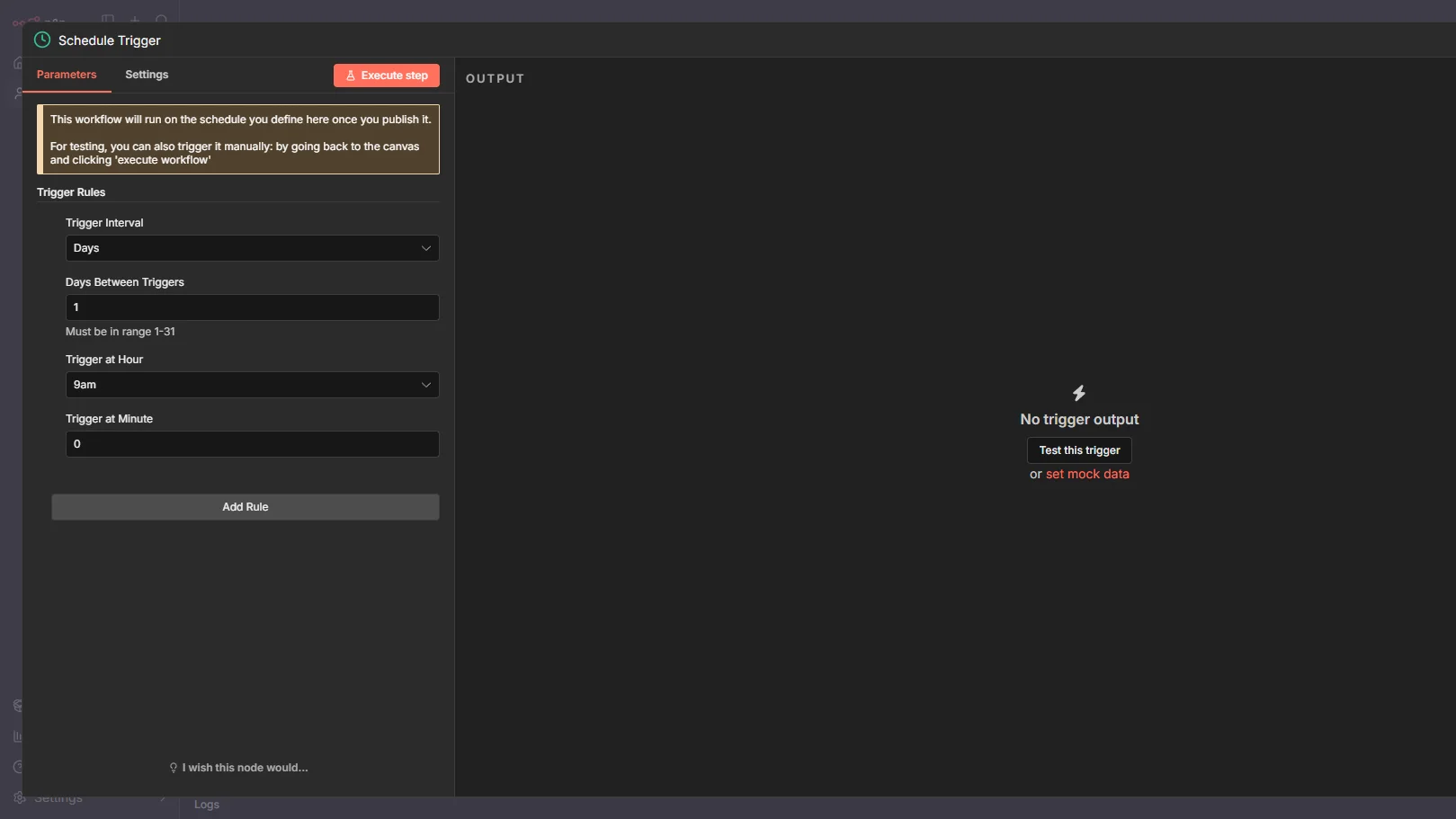Click the Schedule Trigger node title
This screenshot has height=819, width=1456.
[x=110, y=40]
